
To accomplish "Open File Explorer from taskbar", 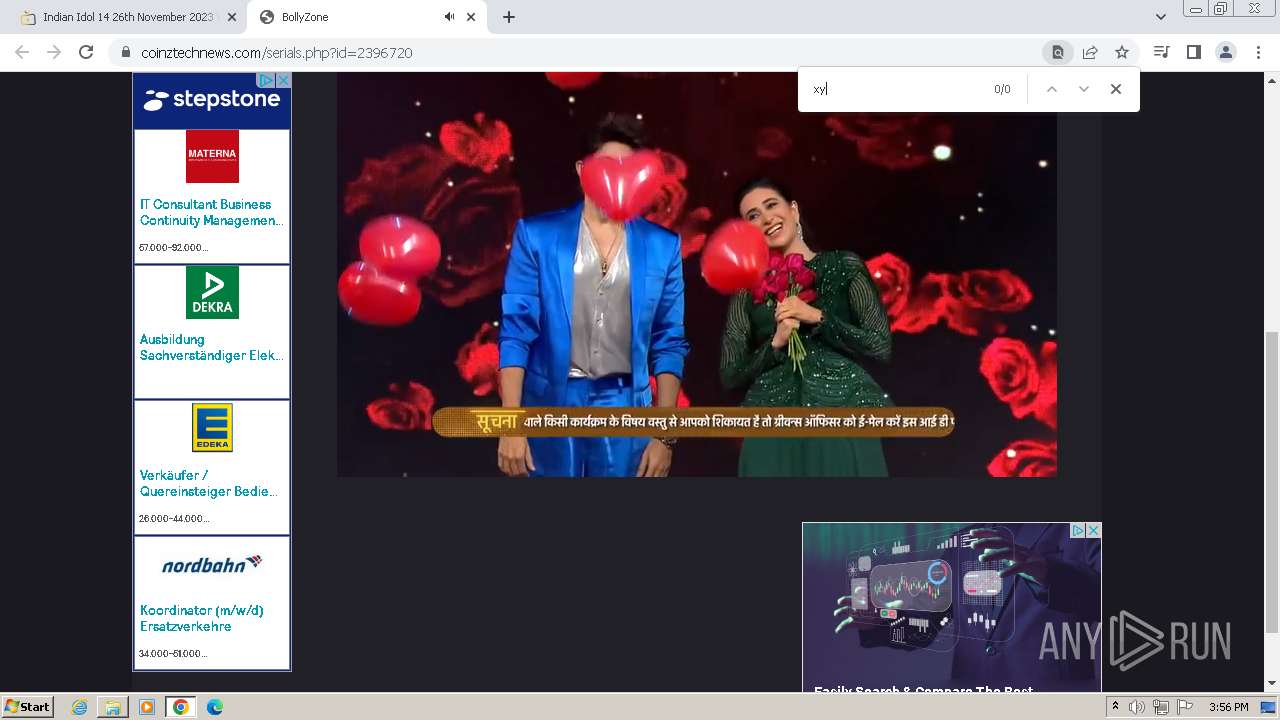I will (x=113, y=707).
